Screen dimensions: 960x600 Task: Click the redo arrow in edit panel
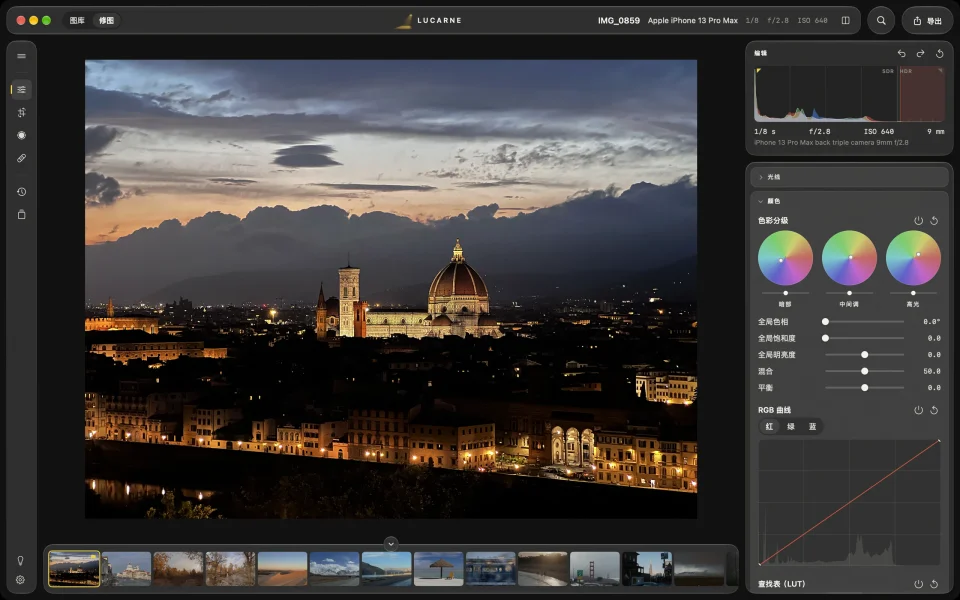[920, 53]
